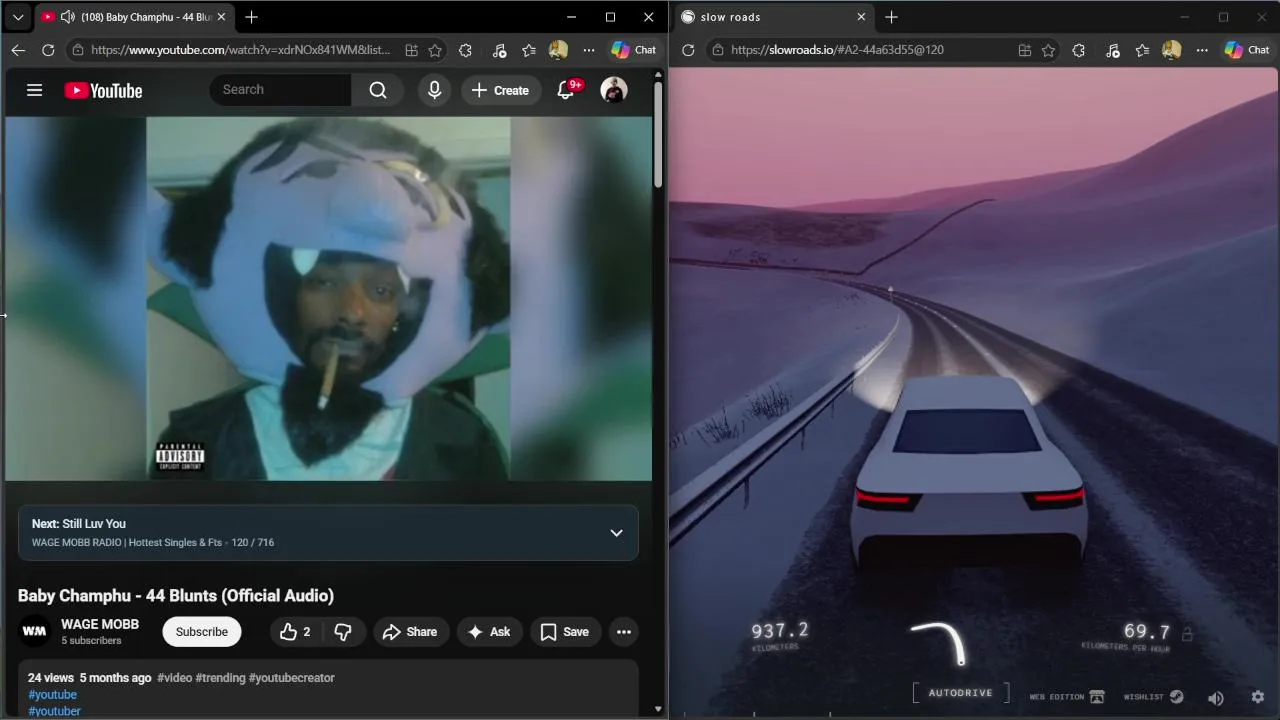The image size is (1280, 720).
Task: Reload the slow roads page
Action: tap(688, 50)
